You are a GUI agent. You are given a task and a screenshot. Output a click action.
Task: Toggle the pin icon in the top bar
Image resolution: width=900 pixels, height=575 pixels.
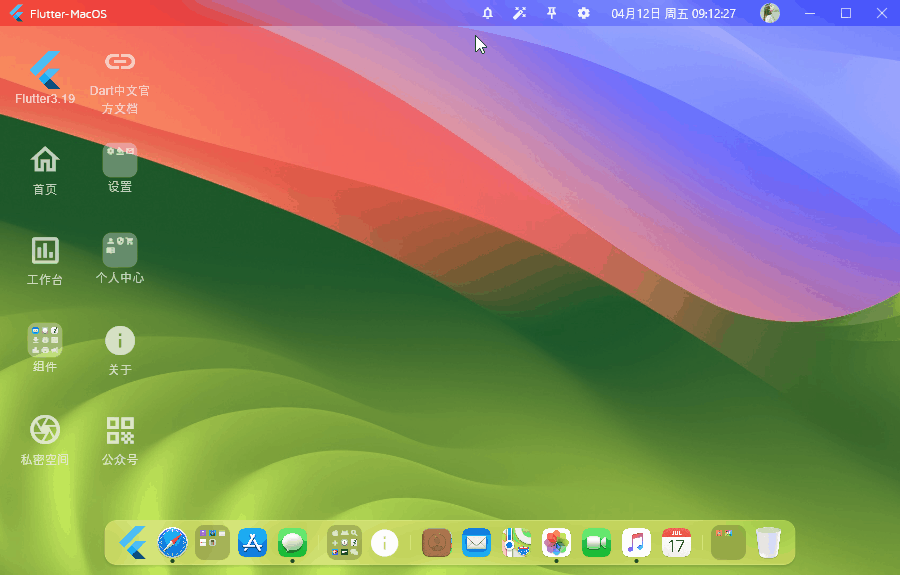552,13
